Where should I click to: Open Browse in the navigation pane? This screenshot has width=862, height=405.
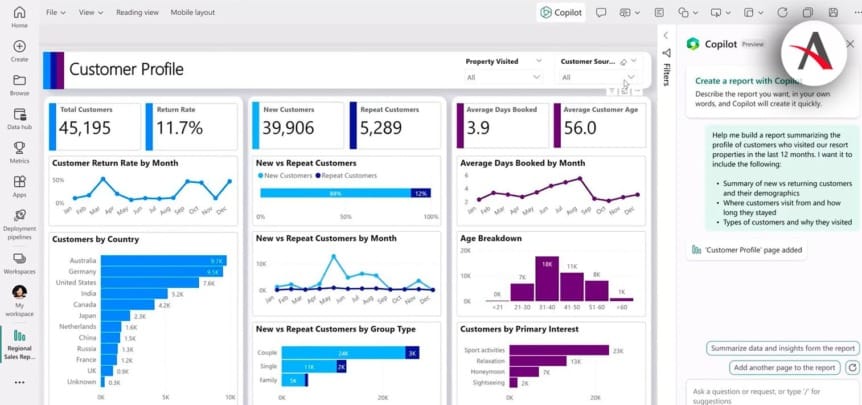tap(19, 85)
